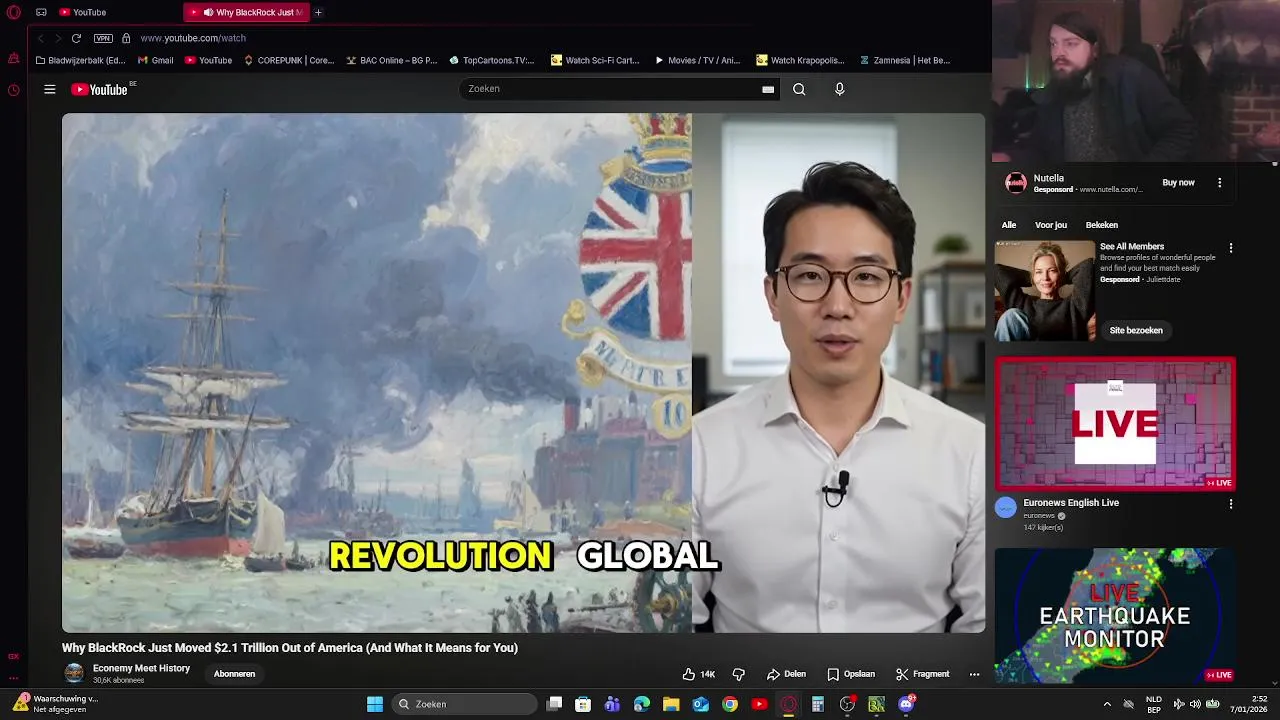The height and width of the screenshot is (720, 1280).
Task: Open the Gmail bookmark
Action: point(155,60)
